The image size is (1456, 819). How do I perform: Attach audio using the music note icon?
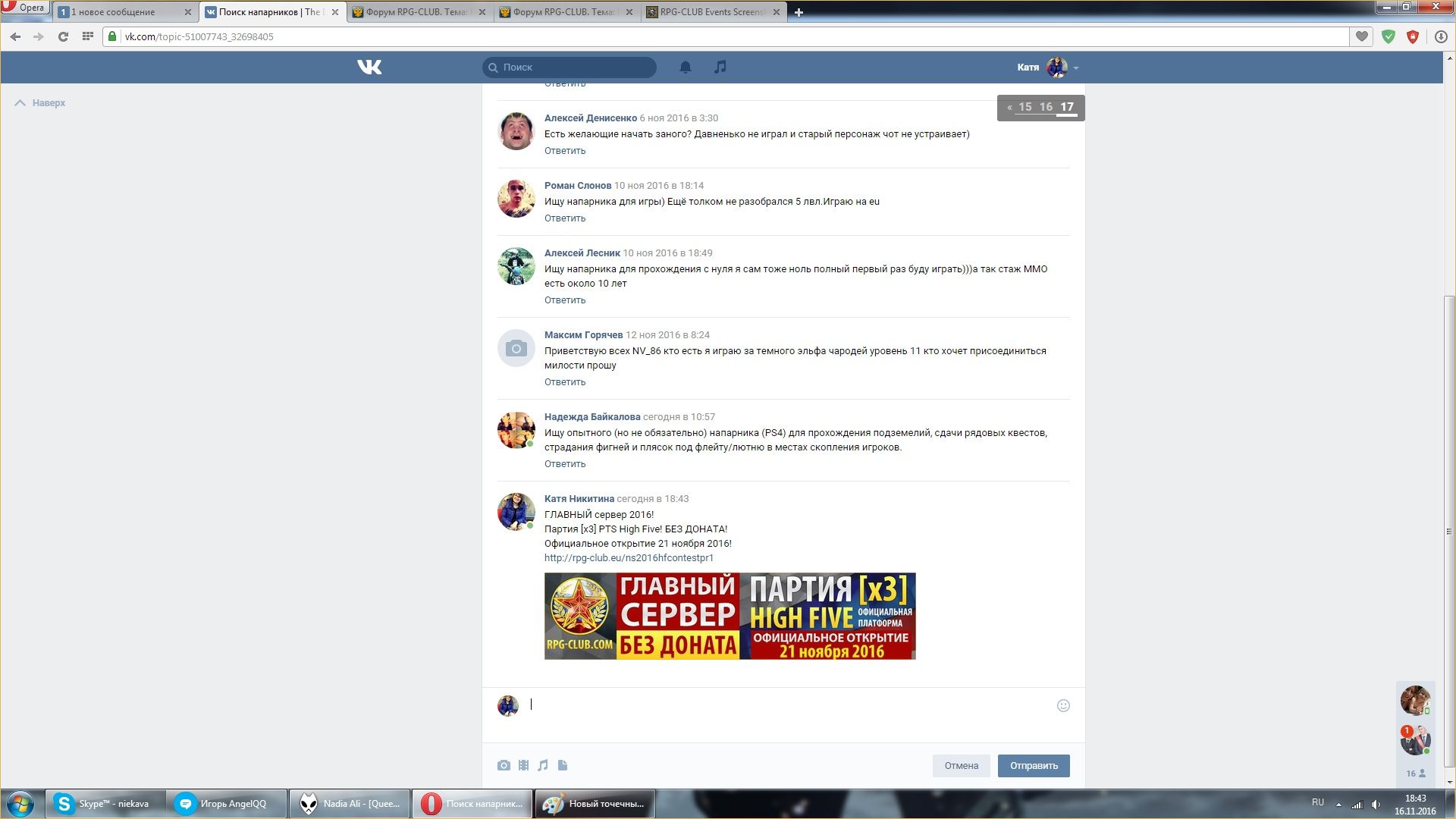543,765
